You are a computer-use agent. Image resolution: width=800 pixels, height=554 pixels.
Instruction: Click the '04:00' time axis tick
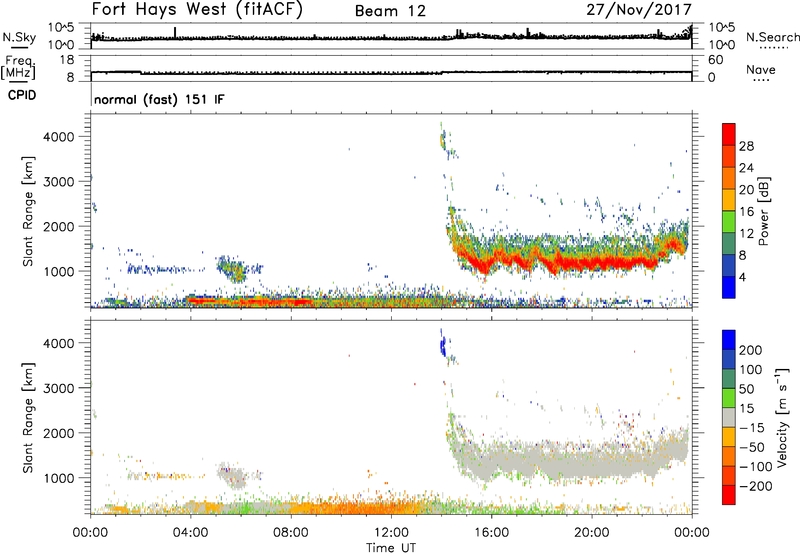pyautogui.click(x=191, y=533)
